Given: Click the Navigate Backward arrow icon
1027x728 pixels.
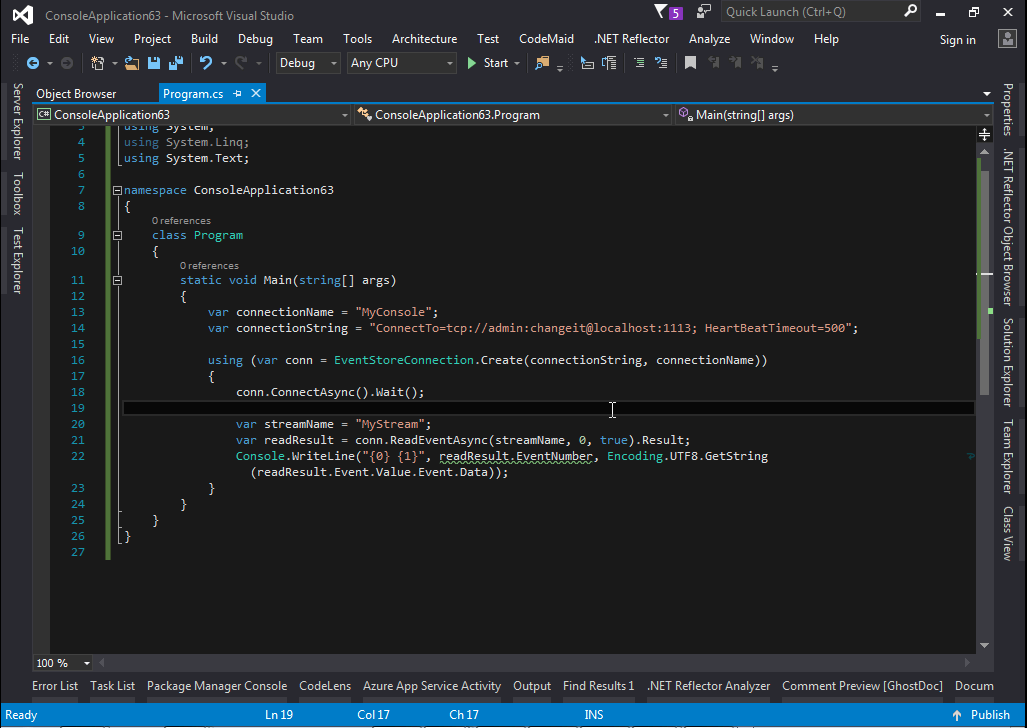Looking at the screenshot, I should point(32,63).
